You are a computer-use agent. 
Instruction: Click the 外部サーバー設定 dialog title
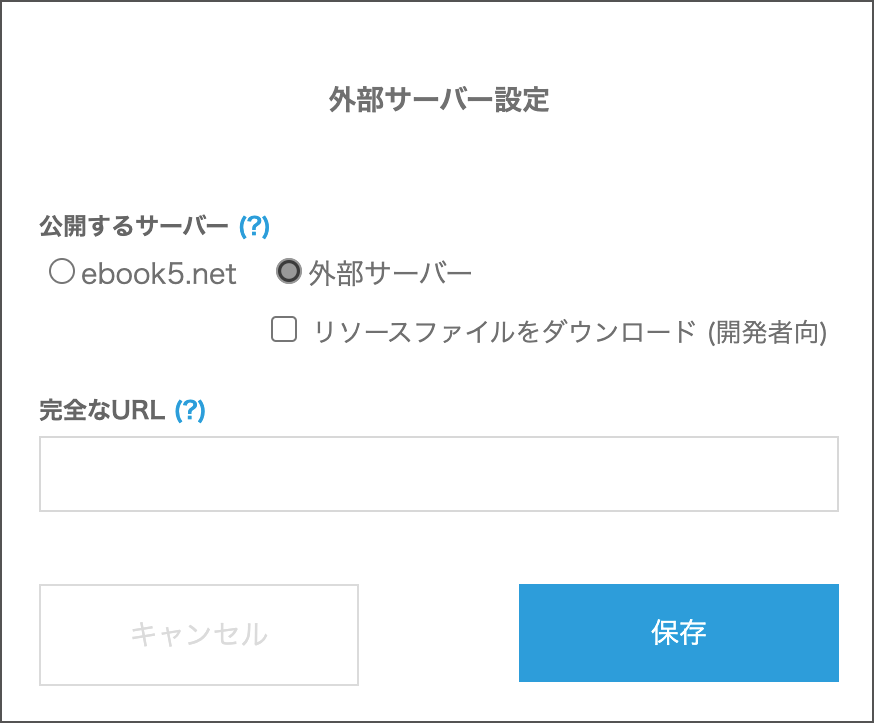tap(439, 100)
